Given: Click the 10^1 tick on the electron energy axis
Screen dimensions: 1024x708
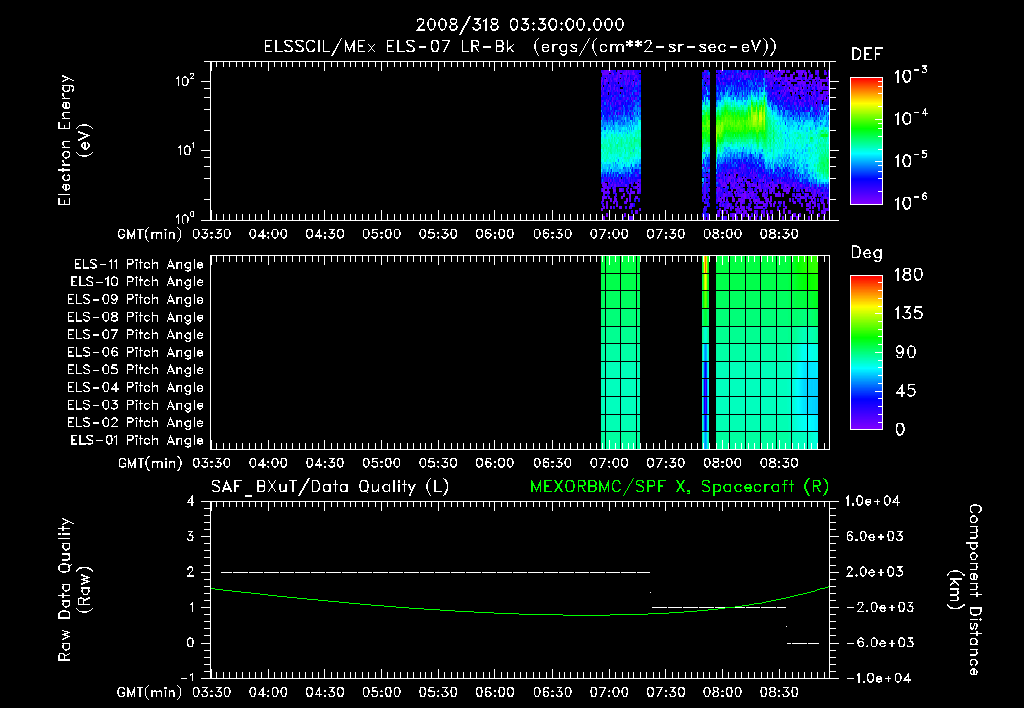Looking at the screenshot, I should 185,150.
